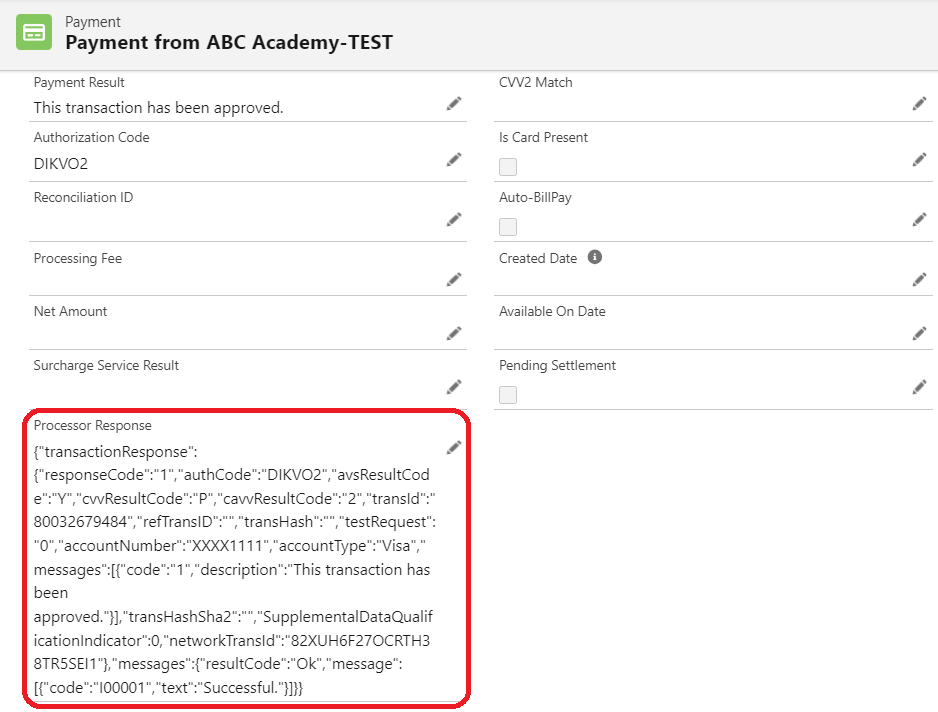
Task: Edit the Net Amount field pencil
Action: (454, 333)
